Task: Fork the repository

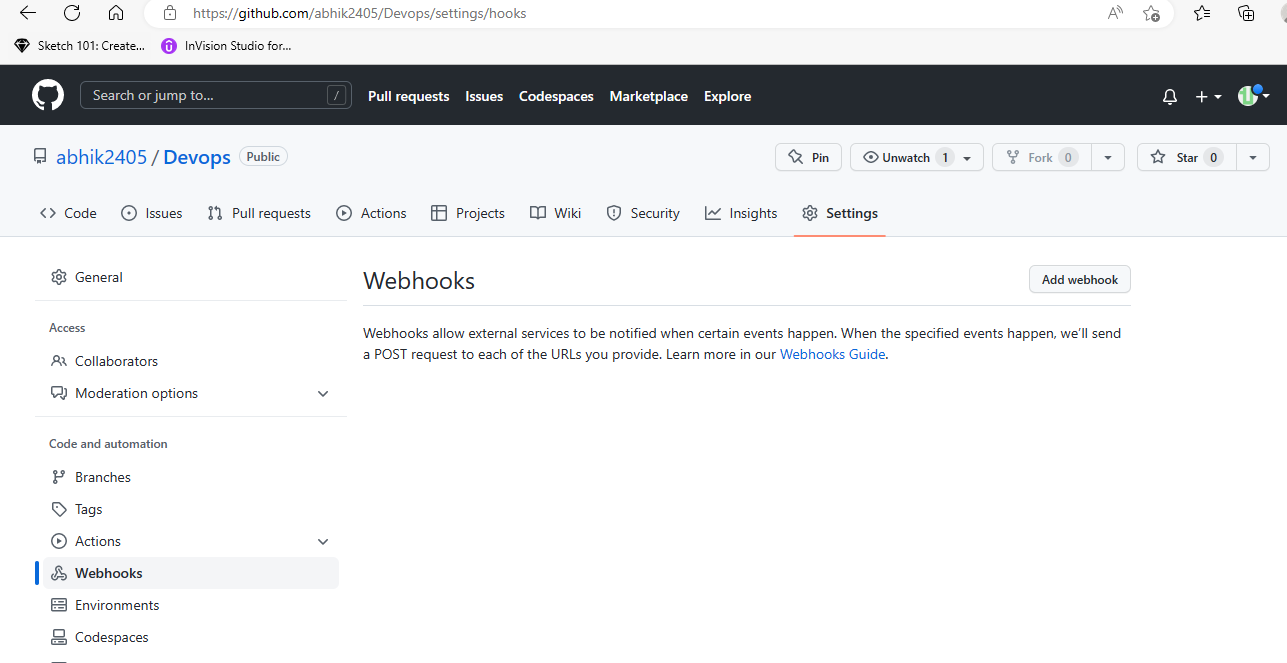Action: pos(1040,157)
